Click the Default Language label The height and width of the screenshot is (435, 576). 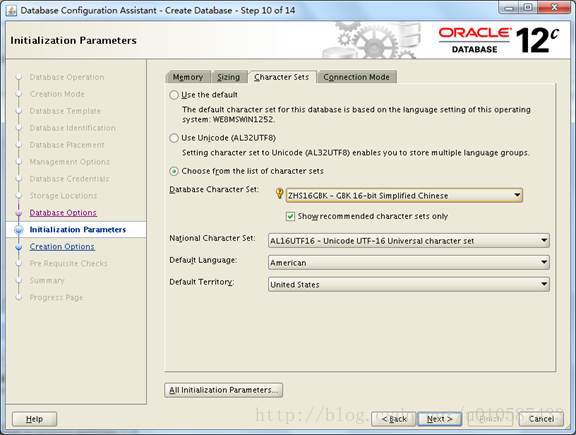click(x=203, y=260)
